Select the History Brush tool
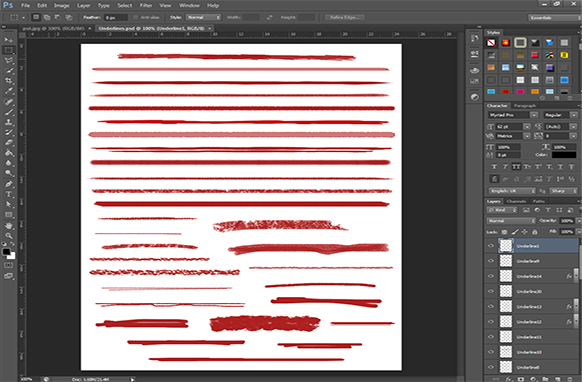Viewport: 582px width, 382px height. click(x=8, y=133)
